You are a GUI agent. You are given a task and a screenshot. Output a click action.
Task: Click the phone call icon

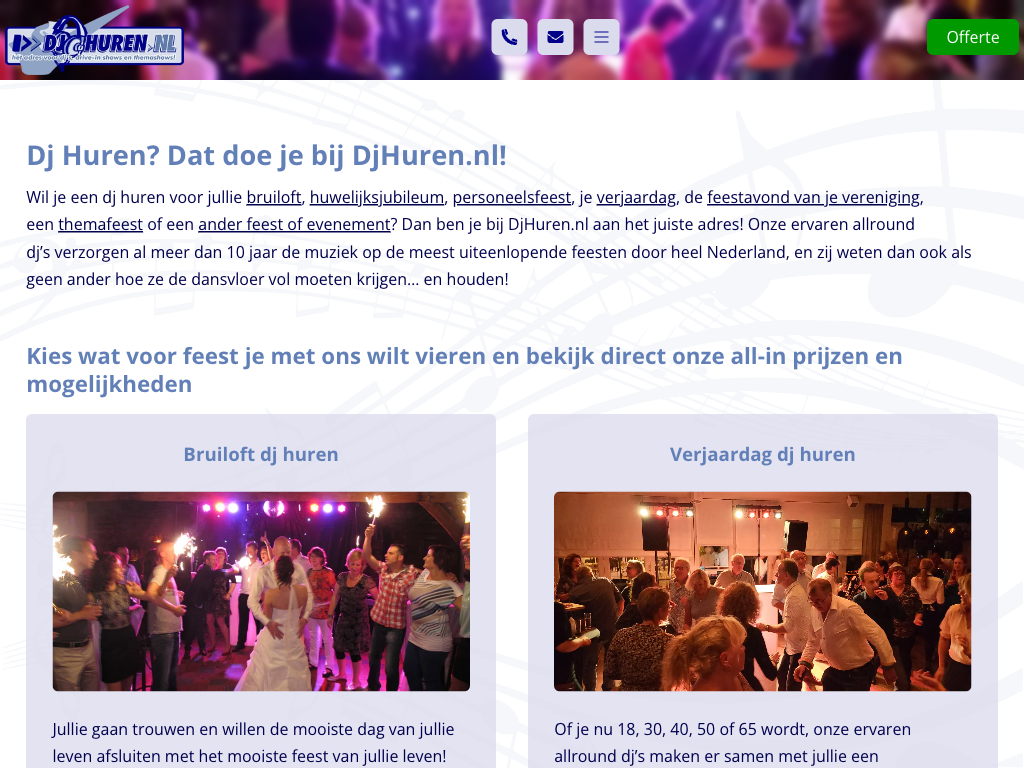coord(509,37)
